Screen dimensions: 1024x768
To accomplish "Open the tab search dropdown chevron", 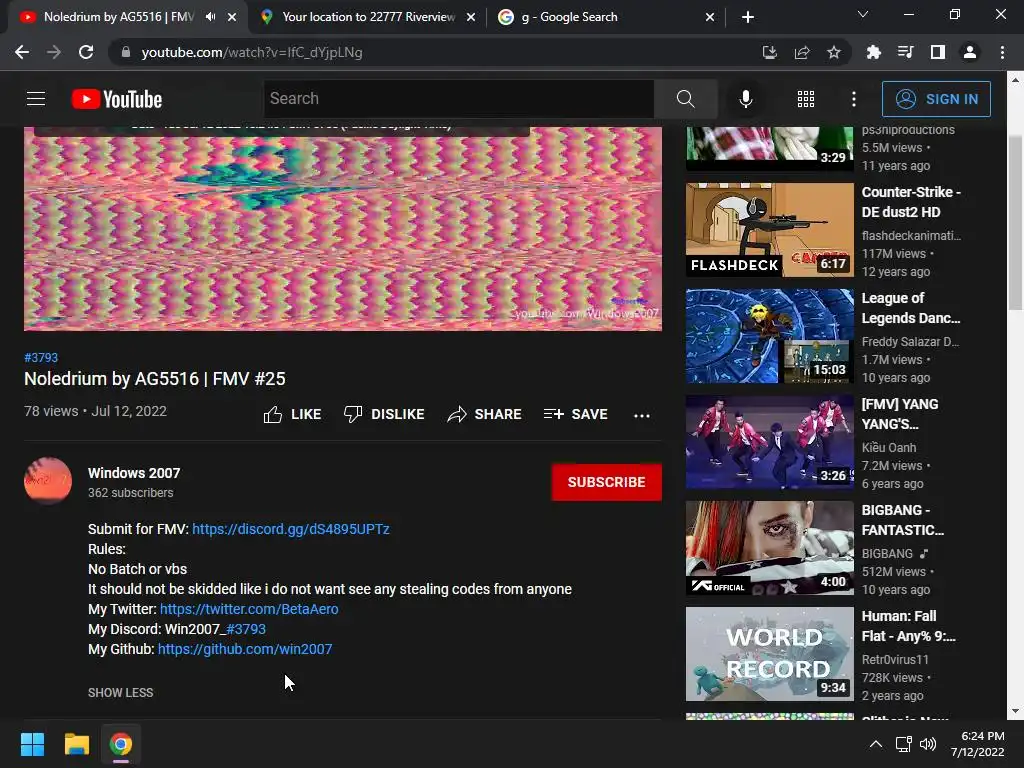I will (x=863, y=14).
